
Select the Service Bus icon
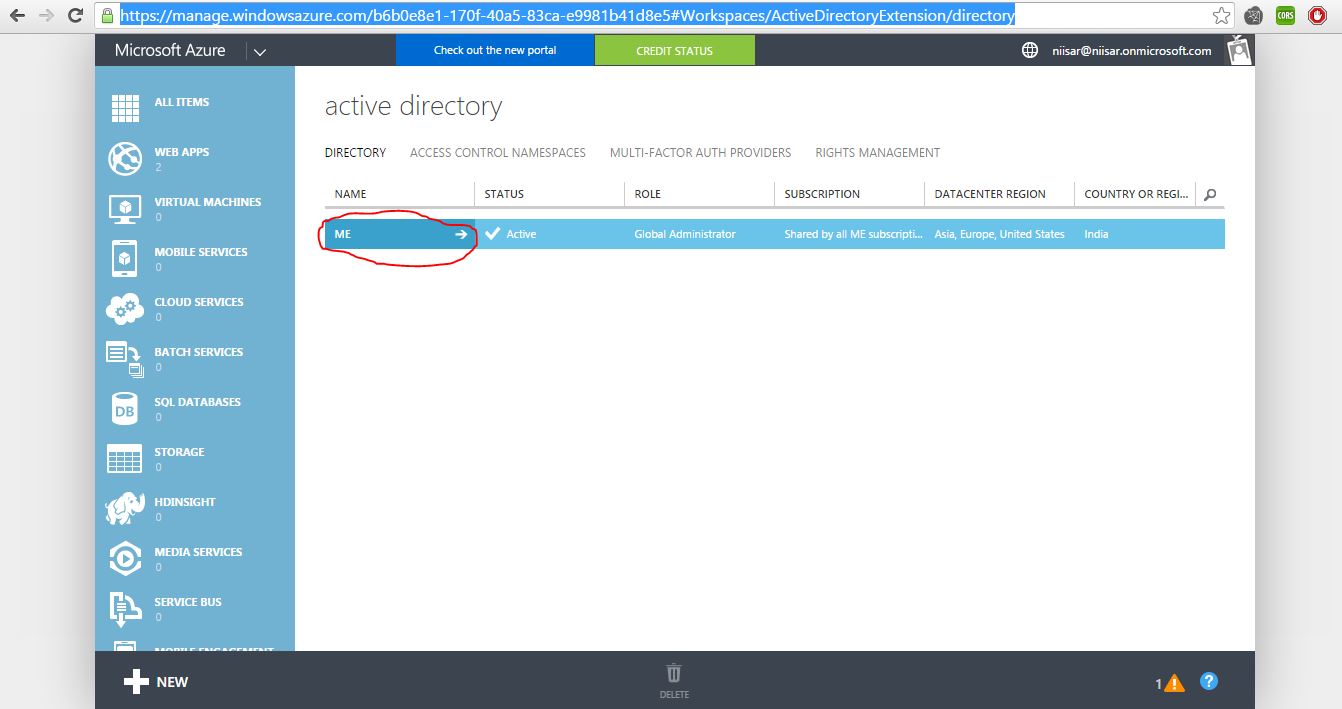tap(125, 608)
